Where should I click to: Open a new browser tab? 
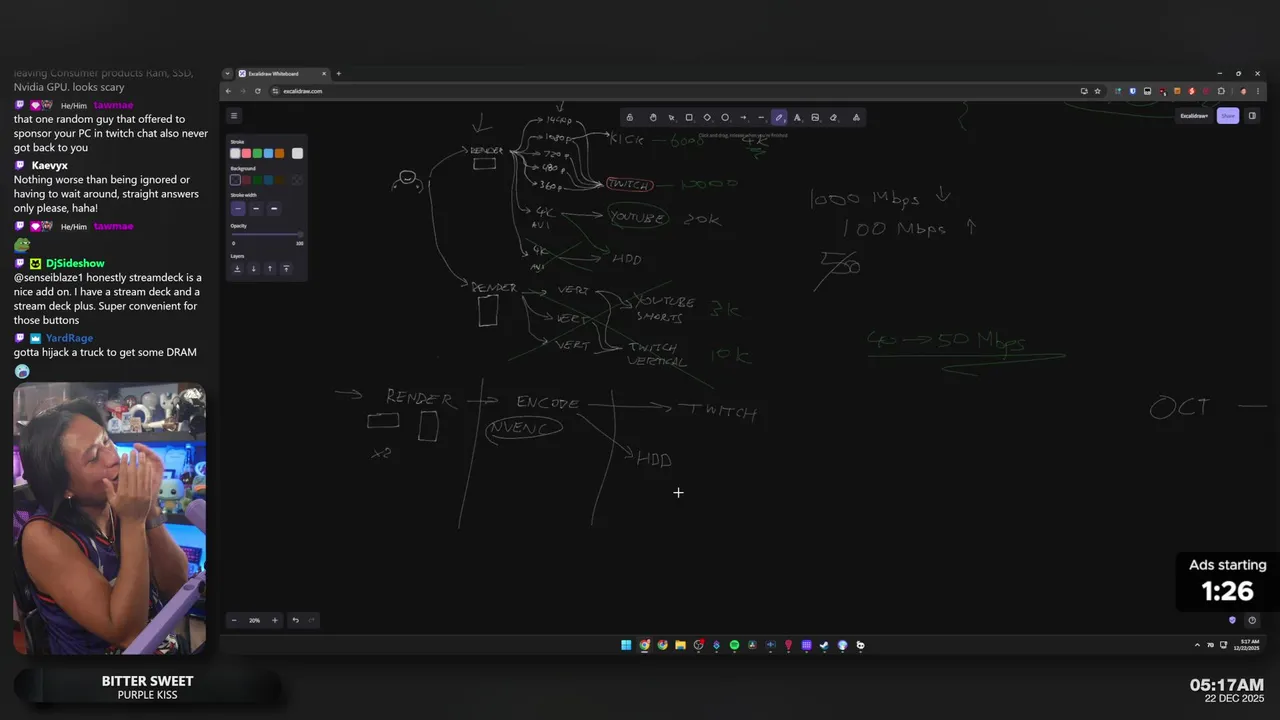[x=338, y=73]
